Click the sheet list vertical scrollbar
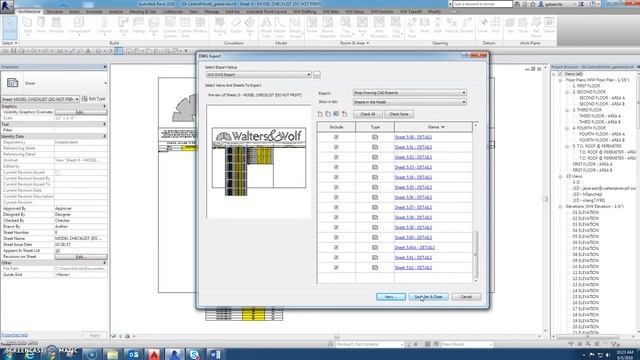Screen dimensions: 640x360 (476, 255)
